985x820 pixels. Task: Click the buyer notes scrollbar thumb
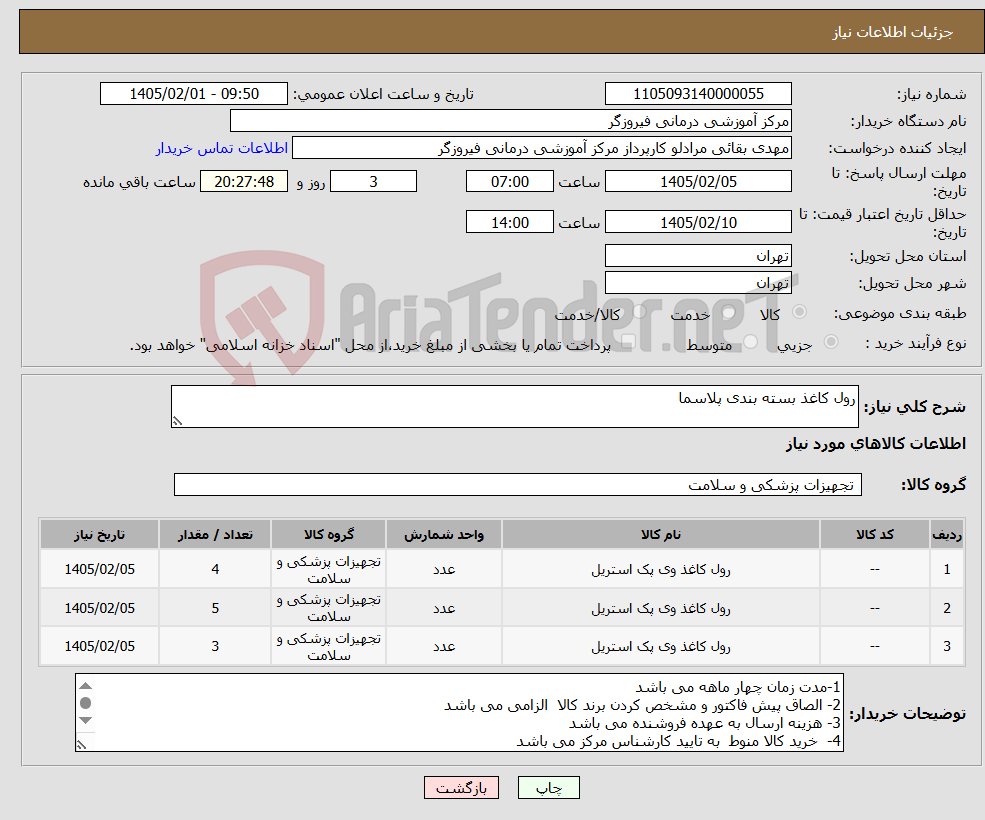coord(86,703)
